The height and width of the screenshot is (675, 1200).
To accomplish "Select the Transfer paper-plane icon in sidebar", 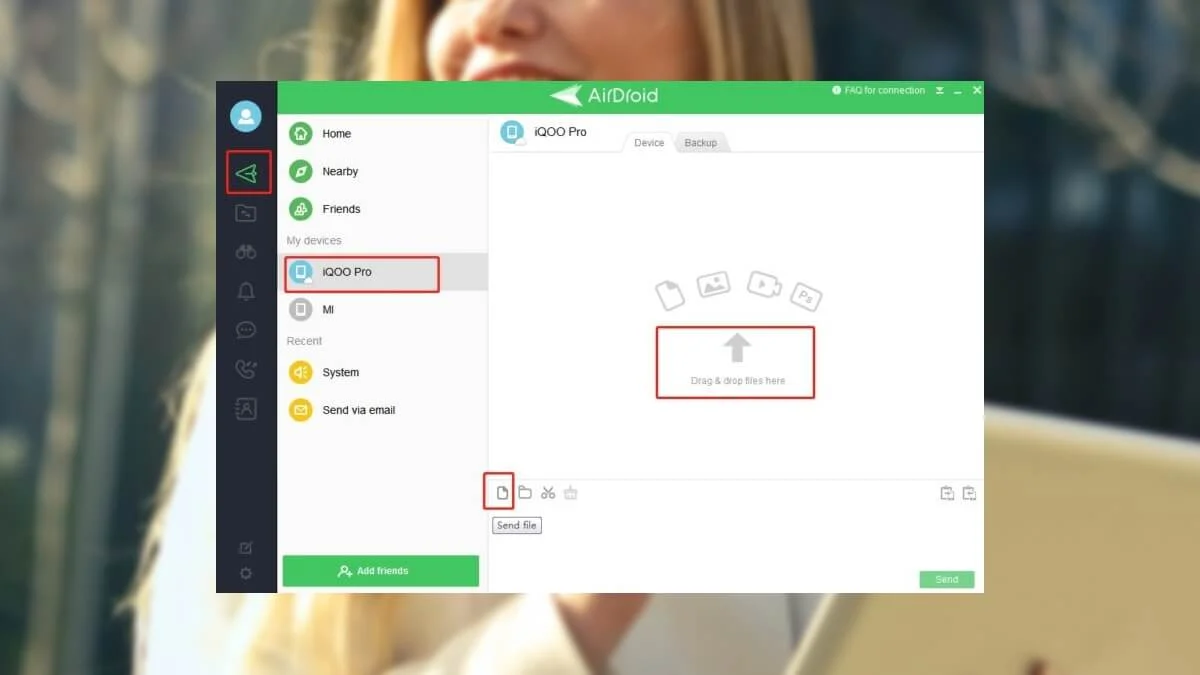I will [246, 173].
